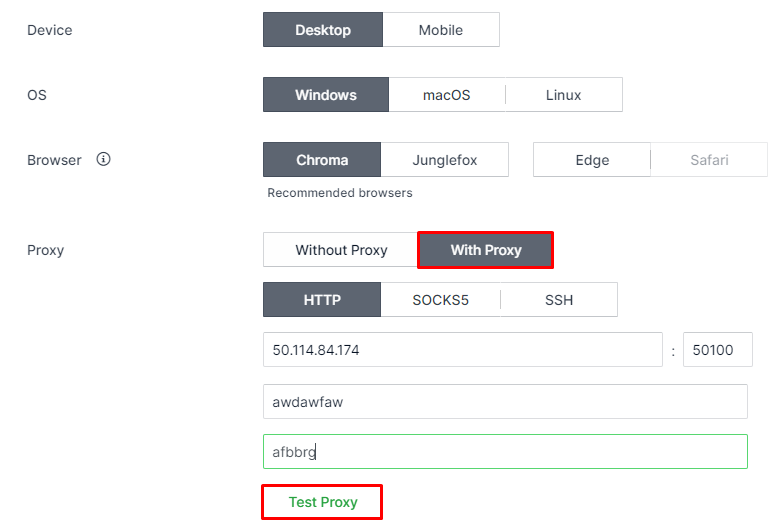
Task: Disable proxy with Without Proxy
Action: point(341,250)
